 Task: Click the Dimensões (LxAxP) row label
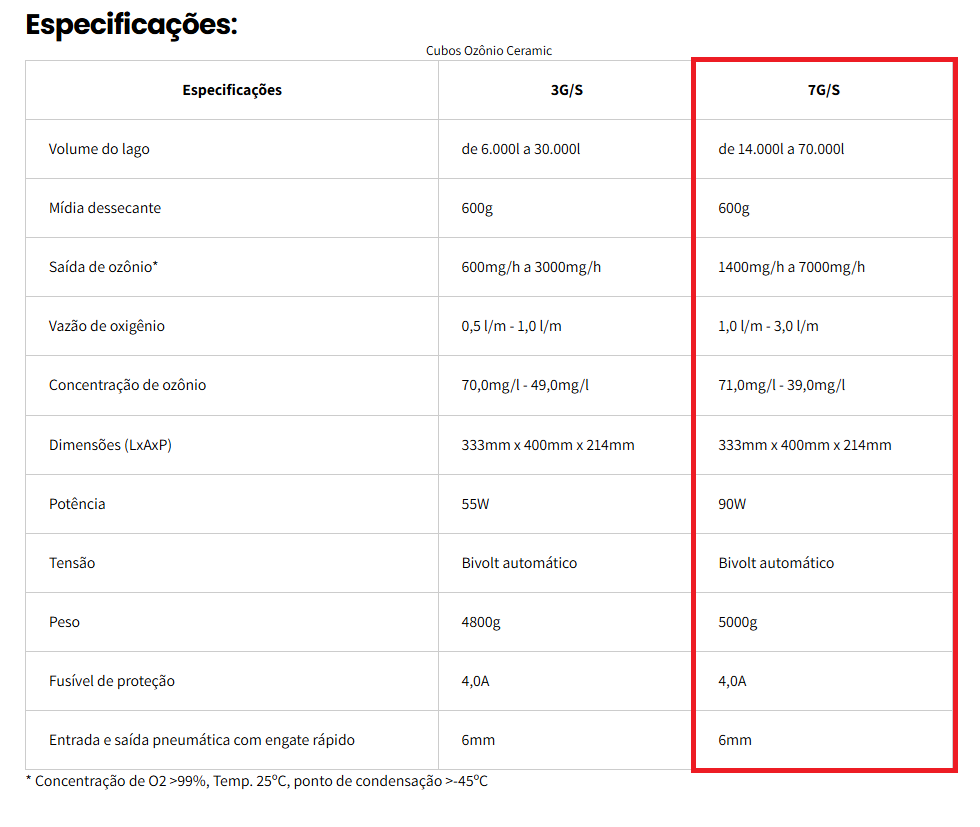[x=111, y=445]
